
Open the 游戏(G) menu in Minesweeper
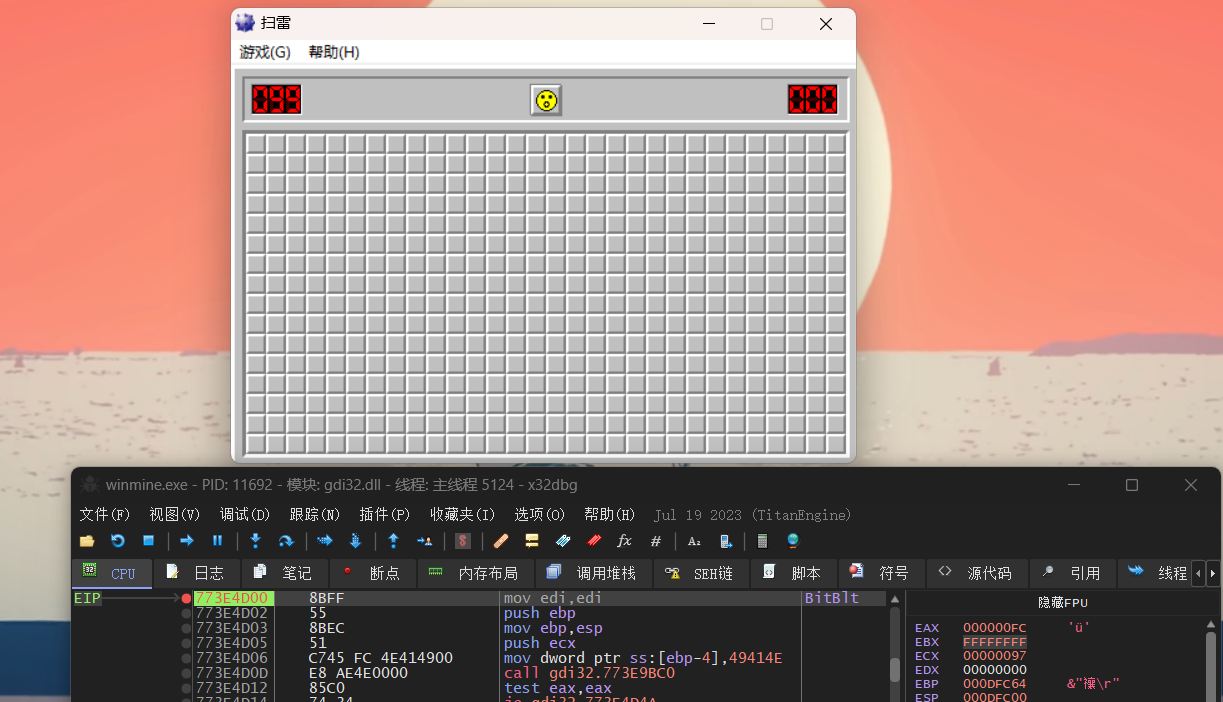pyautogui.click(x=265, y=52)
